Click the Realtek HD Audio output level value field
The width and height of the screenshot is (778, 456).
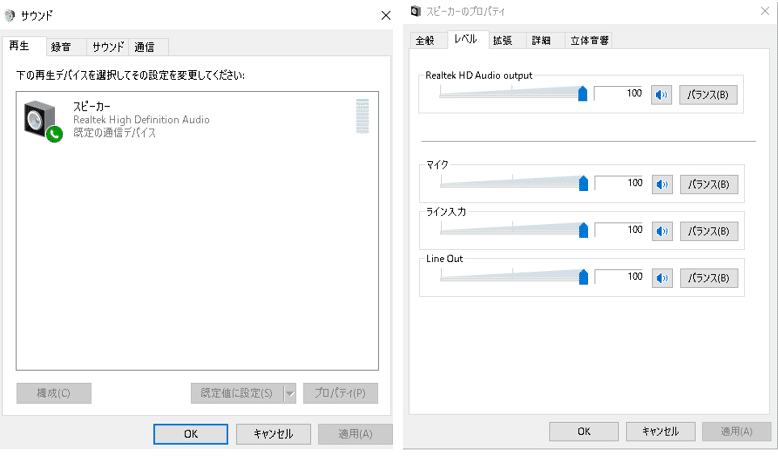(619, 93)
